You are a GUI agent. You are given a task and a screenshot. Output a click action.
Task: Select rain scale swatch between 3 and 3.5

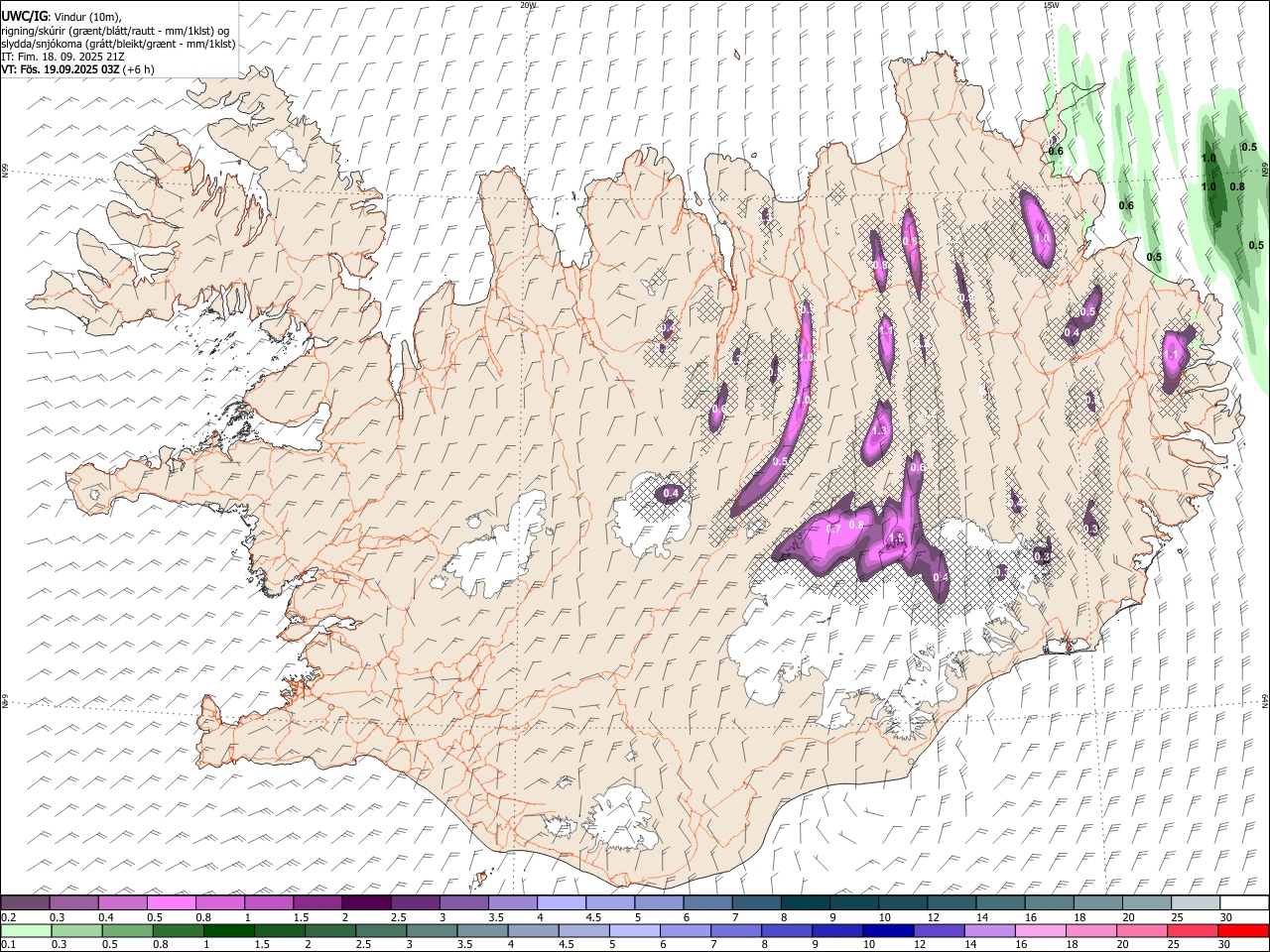432,930
